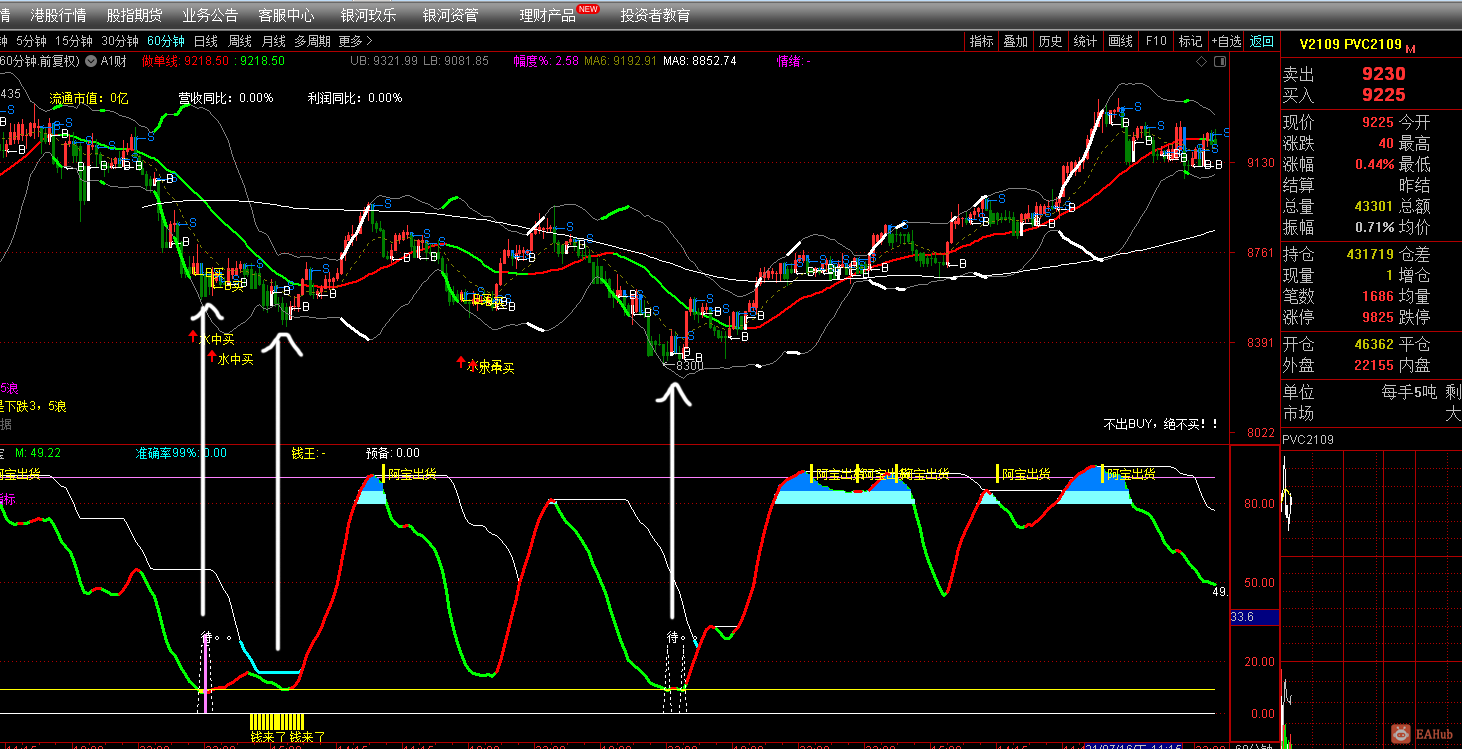Screen dimensions: 1462x749
Task: Click the 情绪 indicator label
Action: coord(794,60)
